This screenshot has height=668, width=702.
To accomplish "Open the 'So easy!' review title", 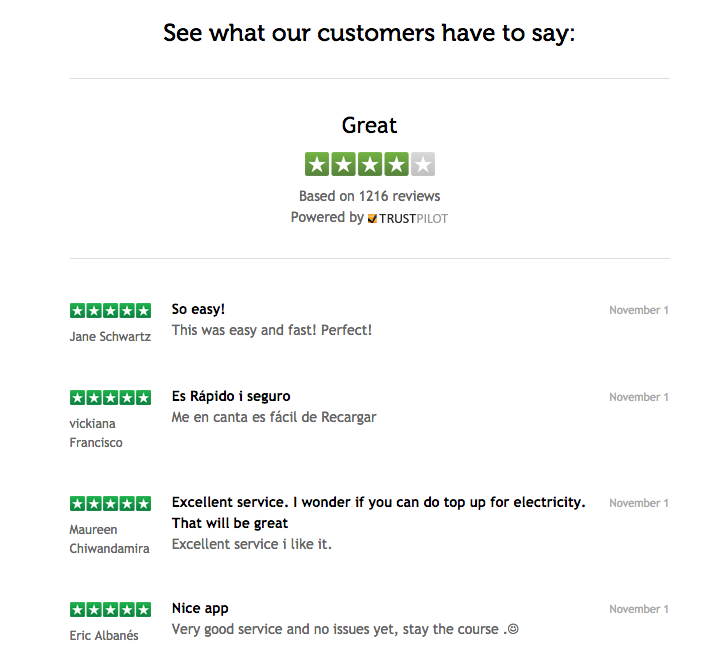I will (x=198, y=309).
